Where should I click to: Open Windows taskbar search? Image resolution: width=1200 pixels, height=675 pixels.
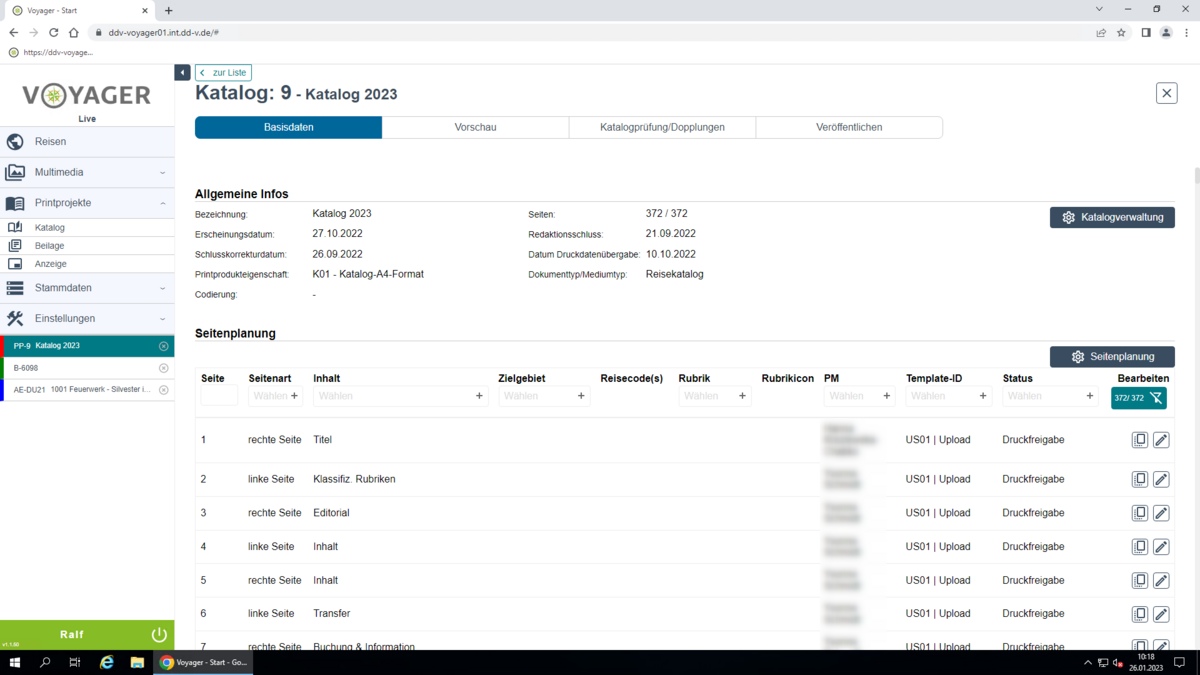[45, 662]
